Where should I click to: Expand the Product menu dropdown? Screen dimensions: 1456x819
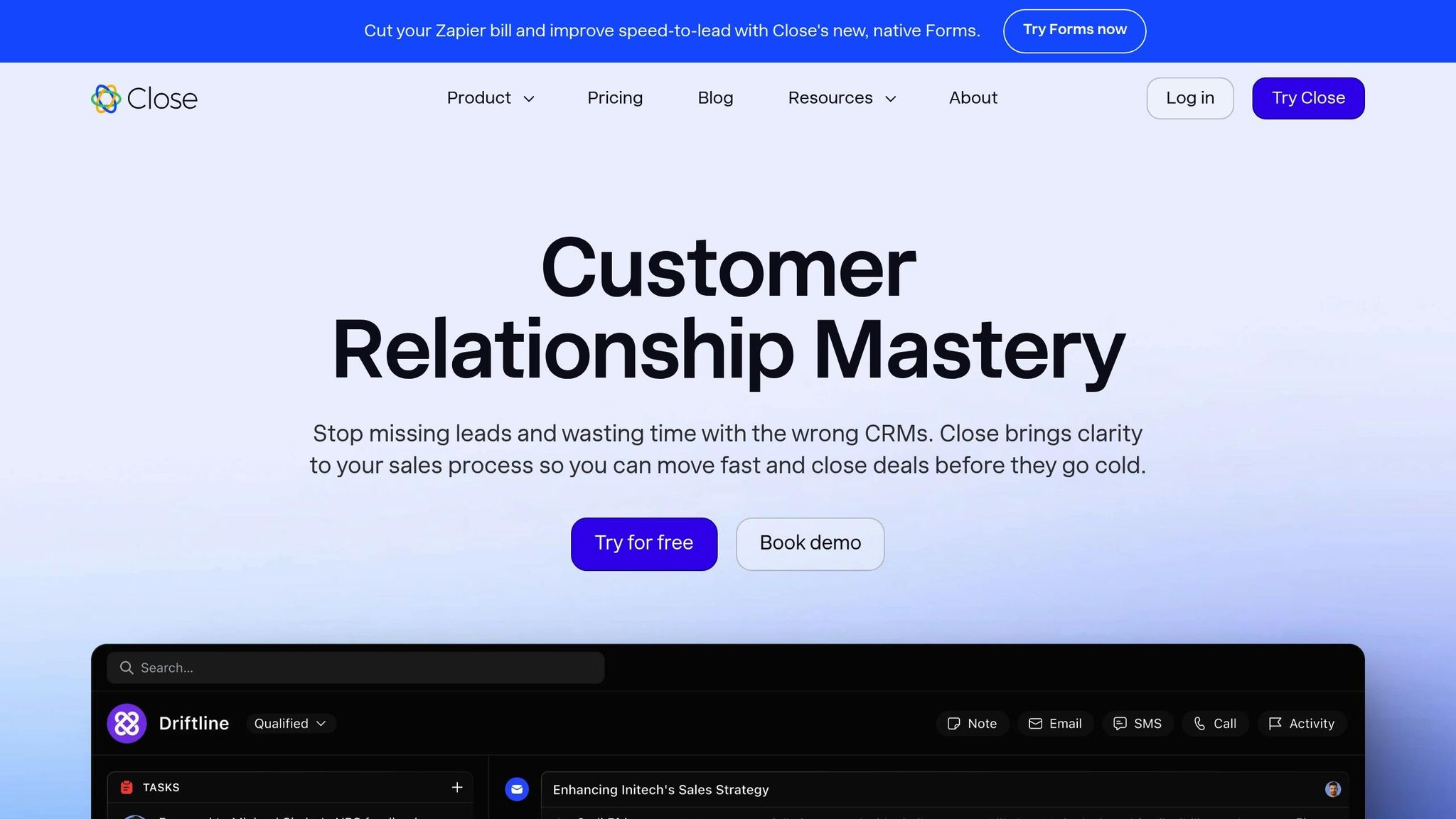point(491,98)
